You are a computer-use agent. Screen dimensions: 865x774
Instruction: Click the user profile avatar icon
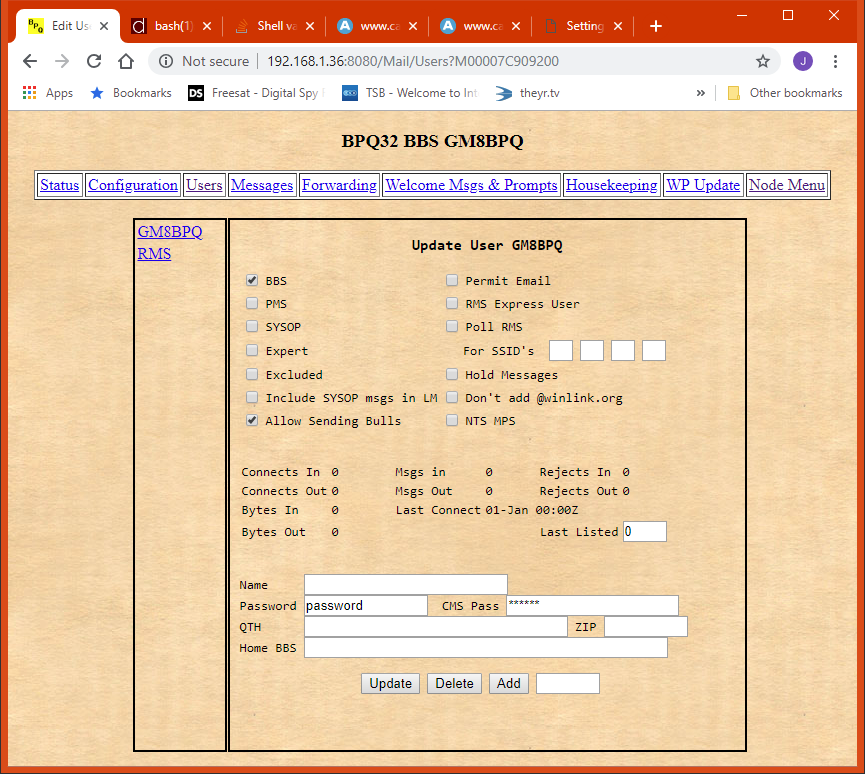803,61
